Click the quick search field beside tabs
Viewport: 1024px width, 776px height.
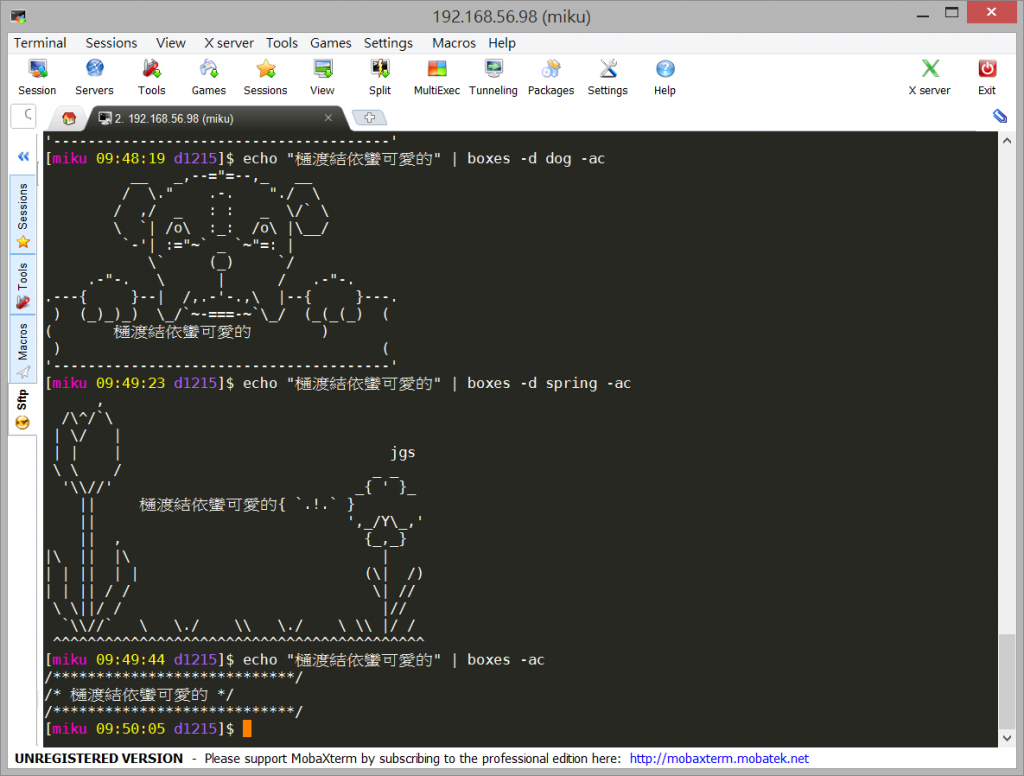point(24,116)
